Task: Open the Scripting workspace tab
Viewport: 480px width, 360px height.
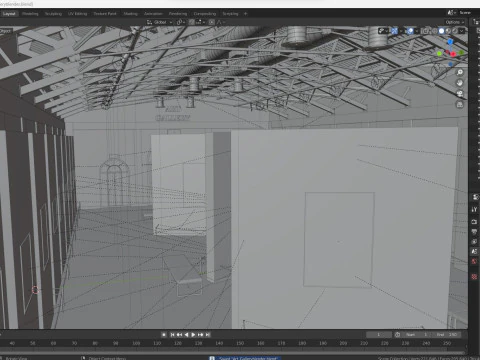Action: 230,14
